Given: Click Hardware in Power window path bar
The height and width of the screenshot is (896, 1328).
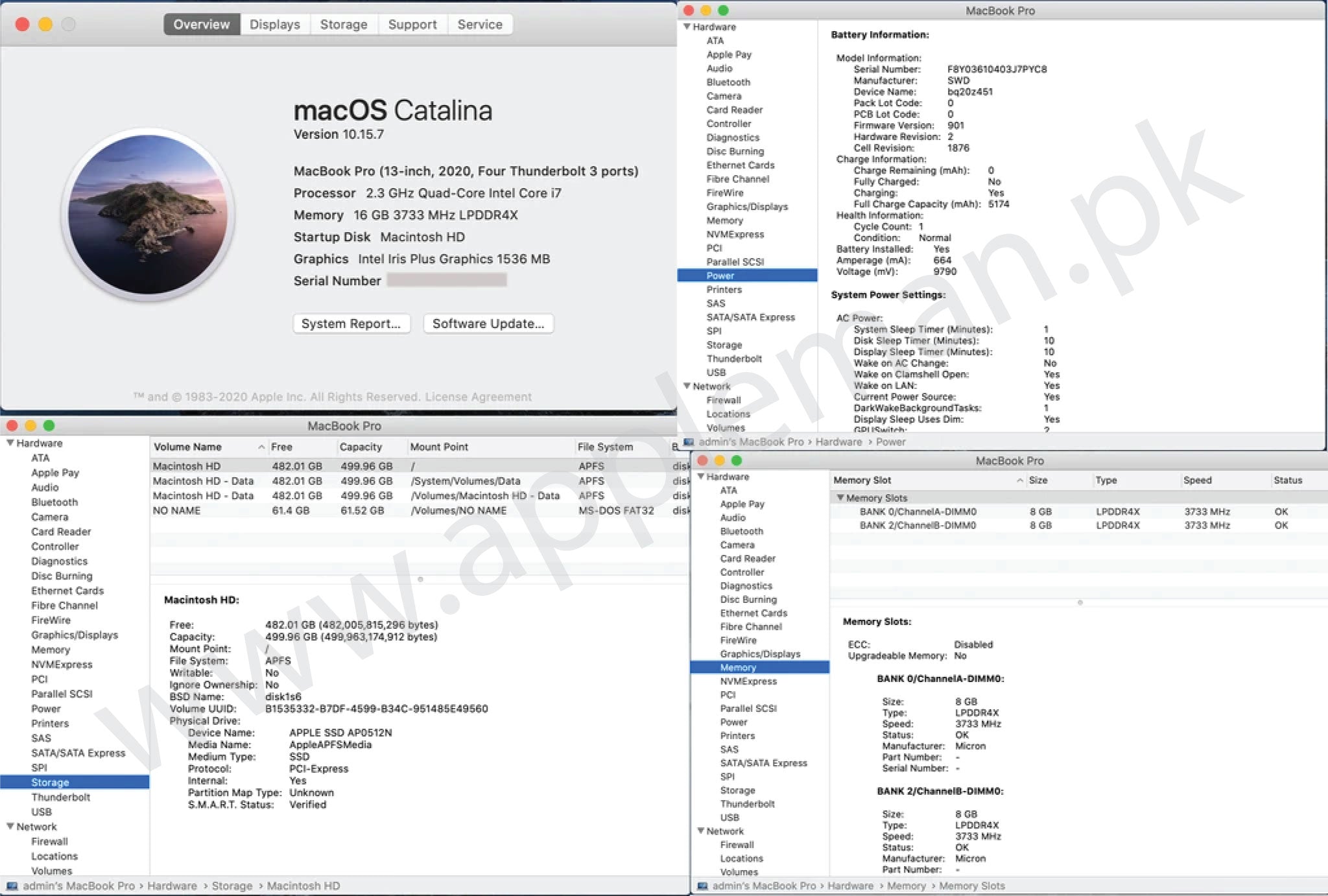Looking at the screenshot, I should tap(838, 442).
